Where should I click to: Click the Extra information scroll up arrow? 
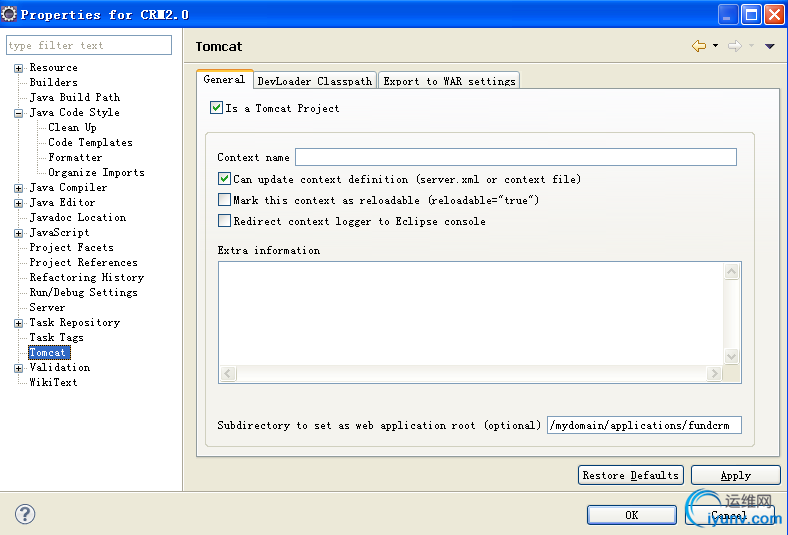pyautogui.click(x=731, y=272)
